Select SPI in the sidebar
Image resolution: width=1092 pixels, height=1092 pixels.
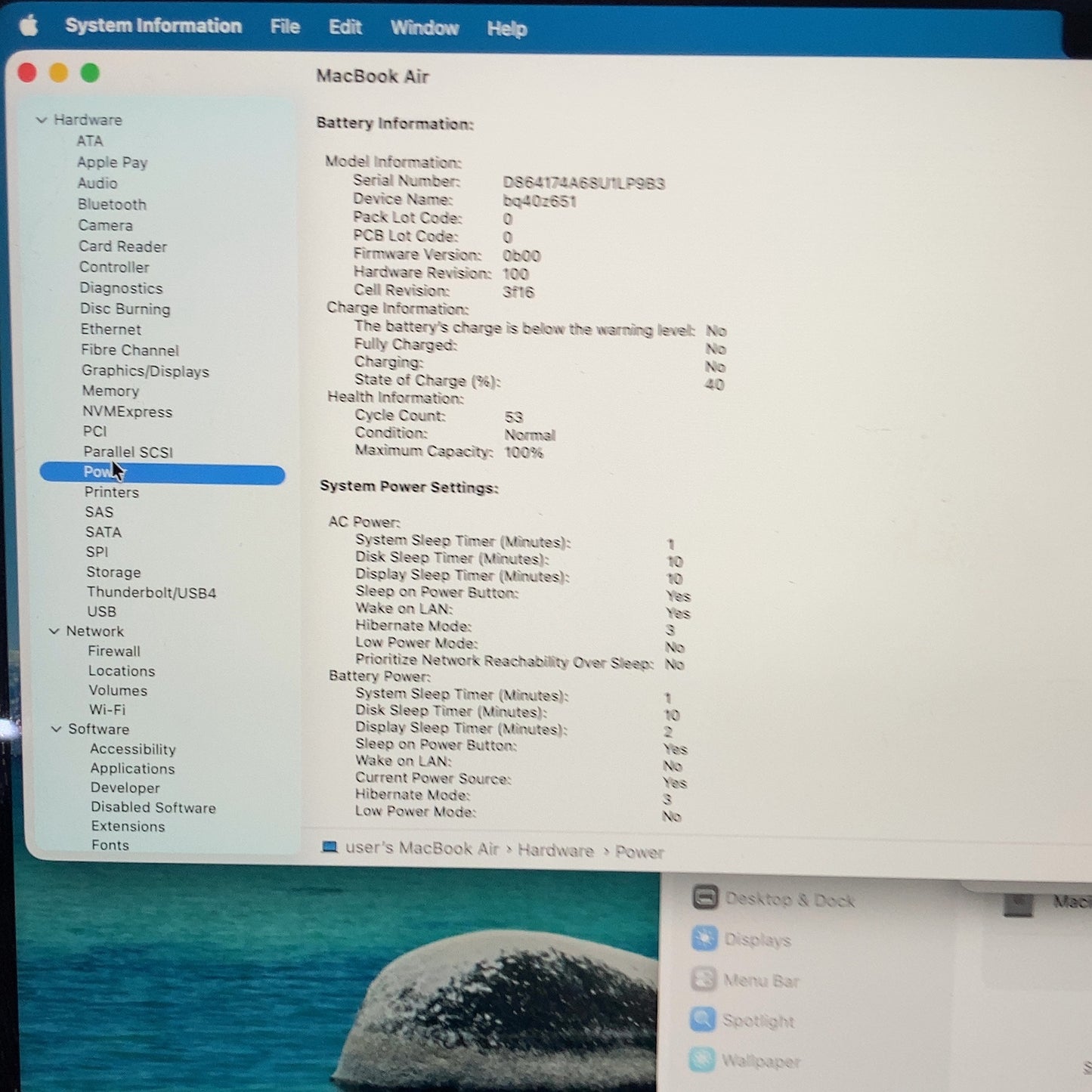97,552
